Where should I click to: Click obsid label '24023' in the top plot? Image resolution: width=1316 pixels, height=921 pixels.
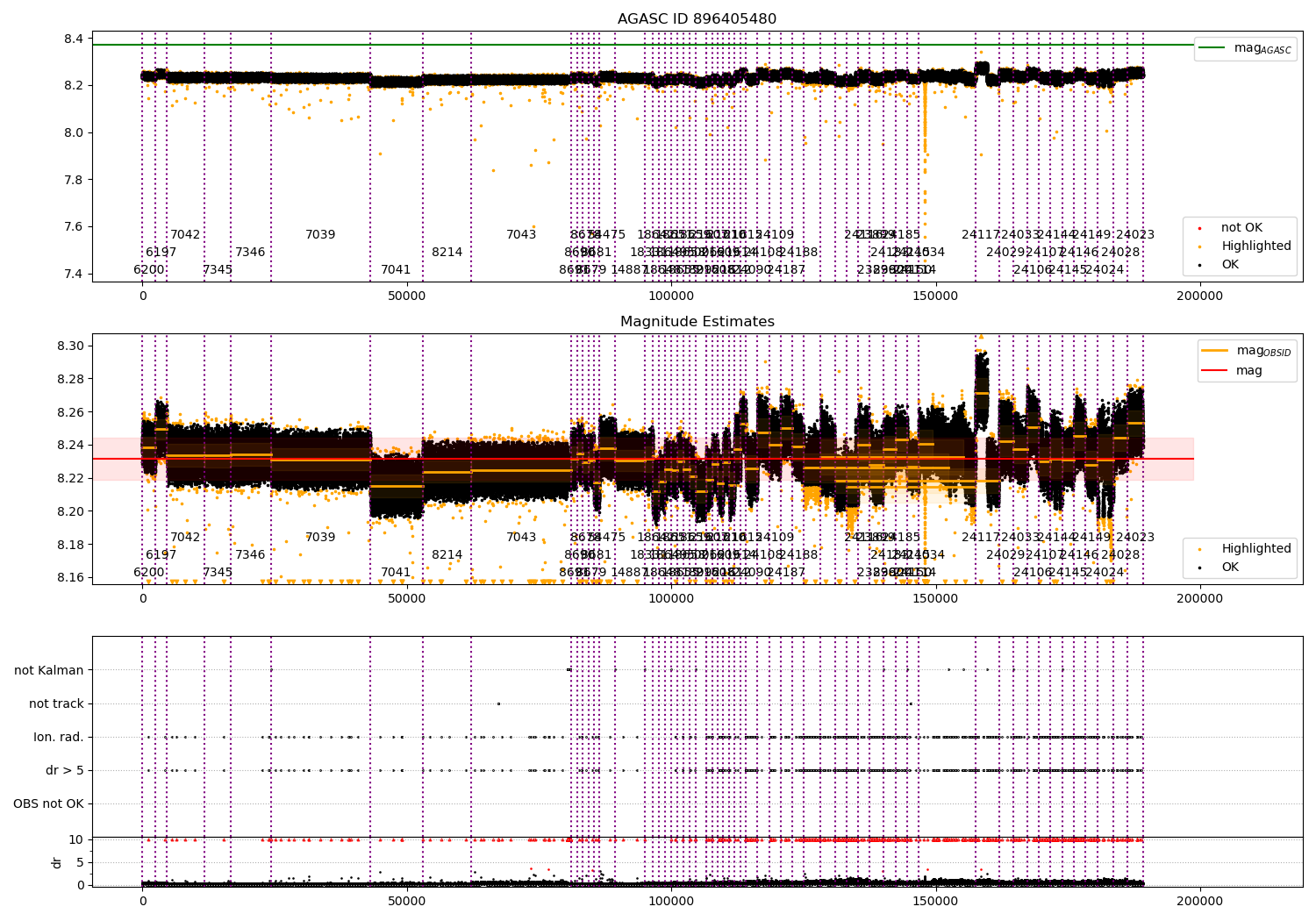point(1135,235)
